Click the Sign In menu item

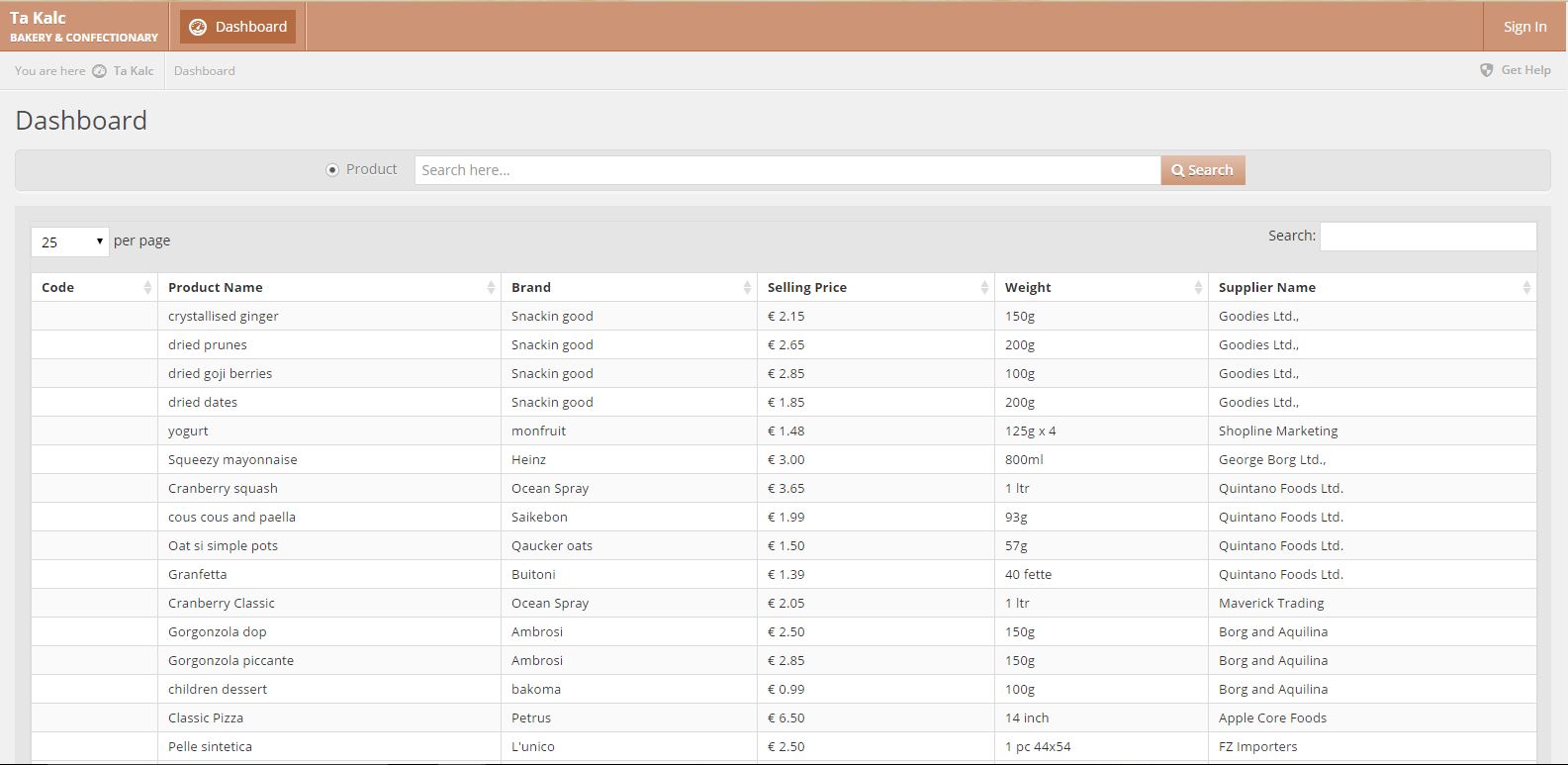1524,27
